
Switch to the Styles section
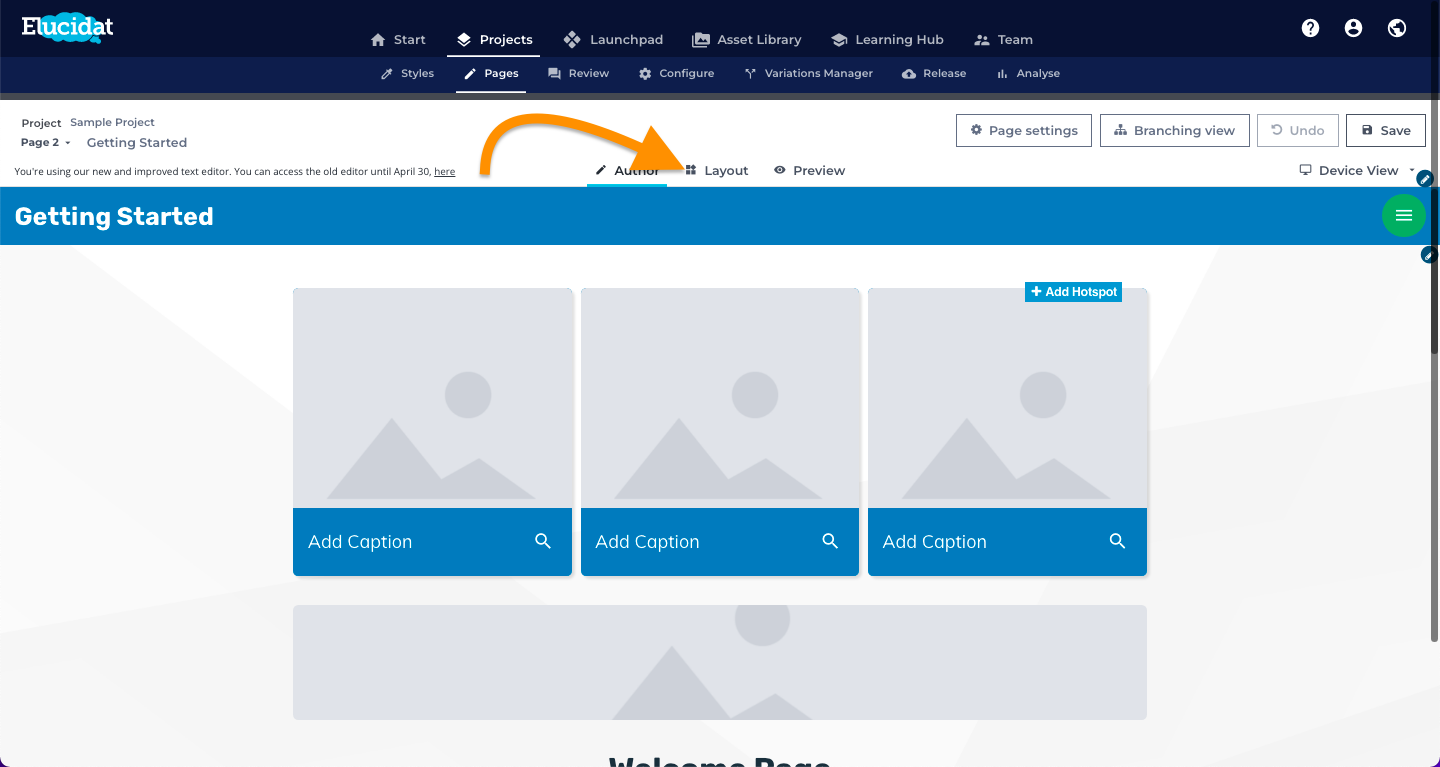(x=407, y=73)
